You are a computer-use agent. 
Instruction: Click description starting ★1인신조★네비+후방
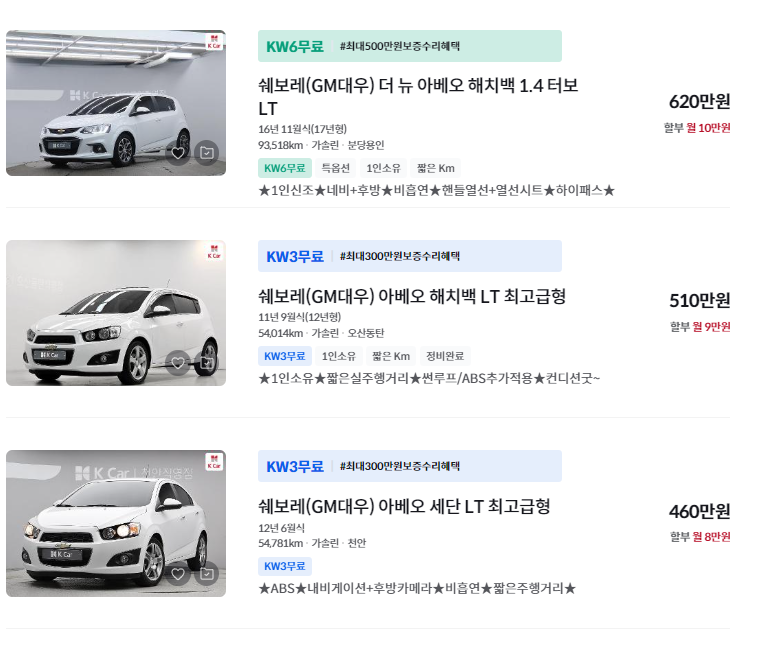pyautogui.click(x=437, y=190)
